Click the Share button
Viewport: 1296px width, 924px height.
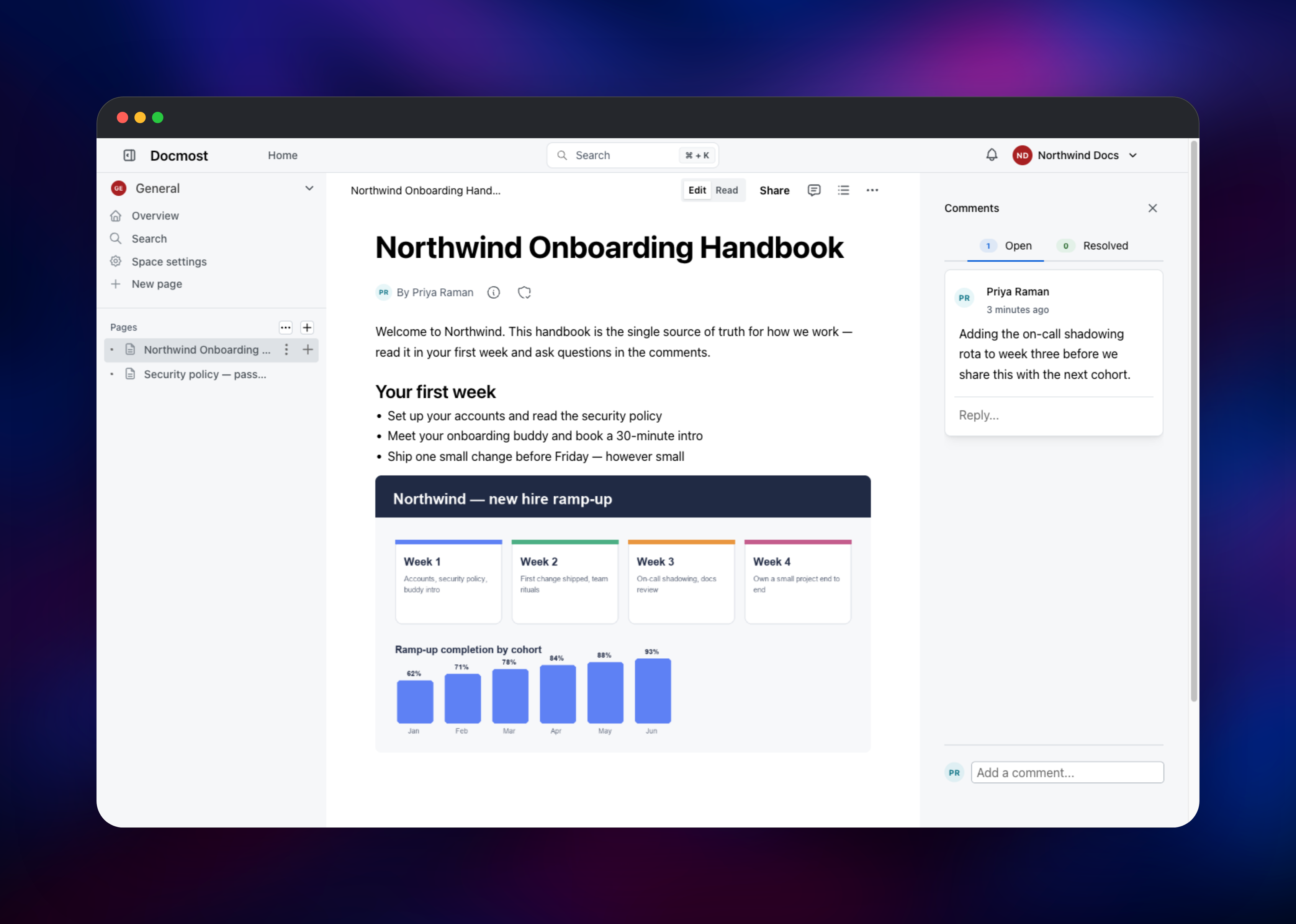click(x=774, y=190)
